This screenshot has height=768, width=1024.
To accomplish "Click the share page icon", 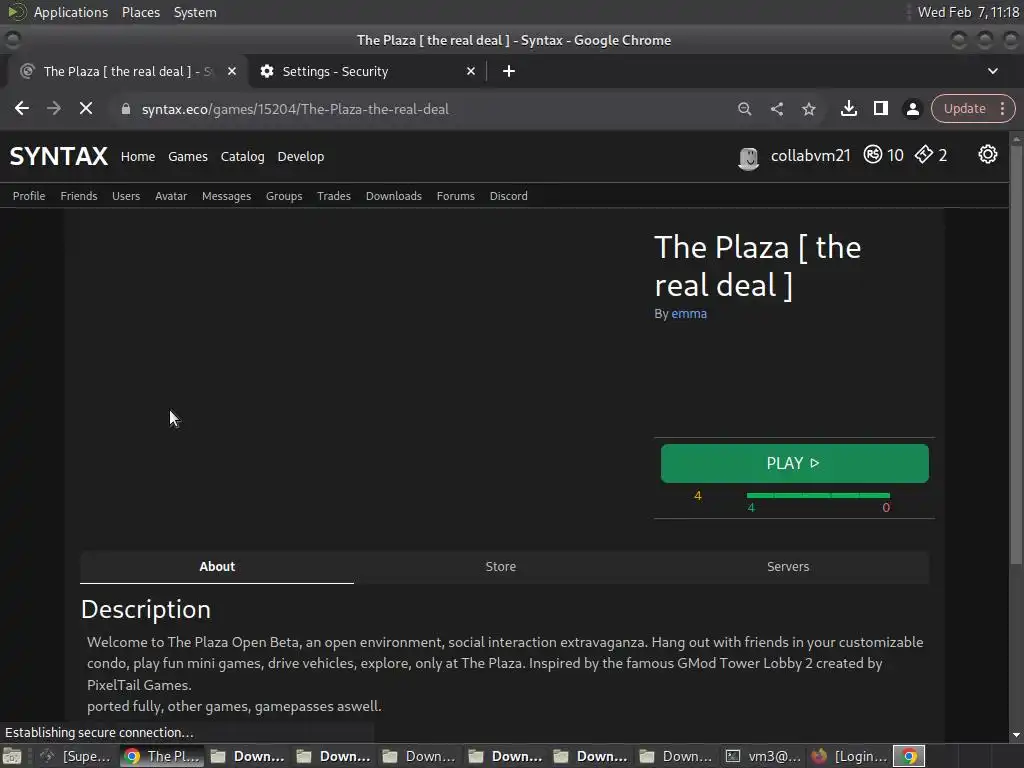I will (x=776, y=109).
